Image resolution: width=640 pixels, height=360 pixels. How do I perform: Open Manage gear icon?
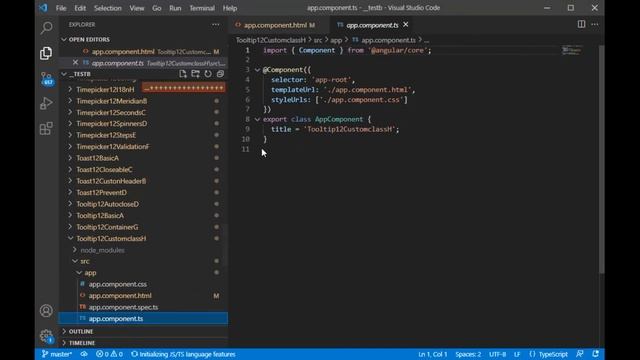46,336
